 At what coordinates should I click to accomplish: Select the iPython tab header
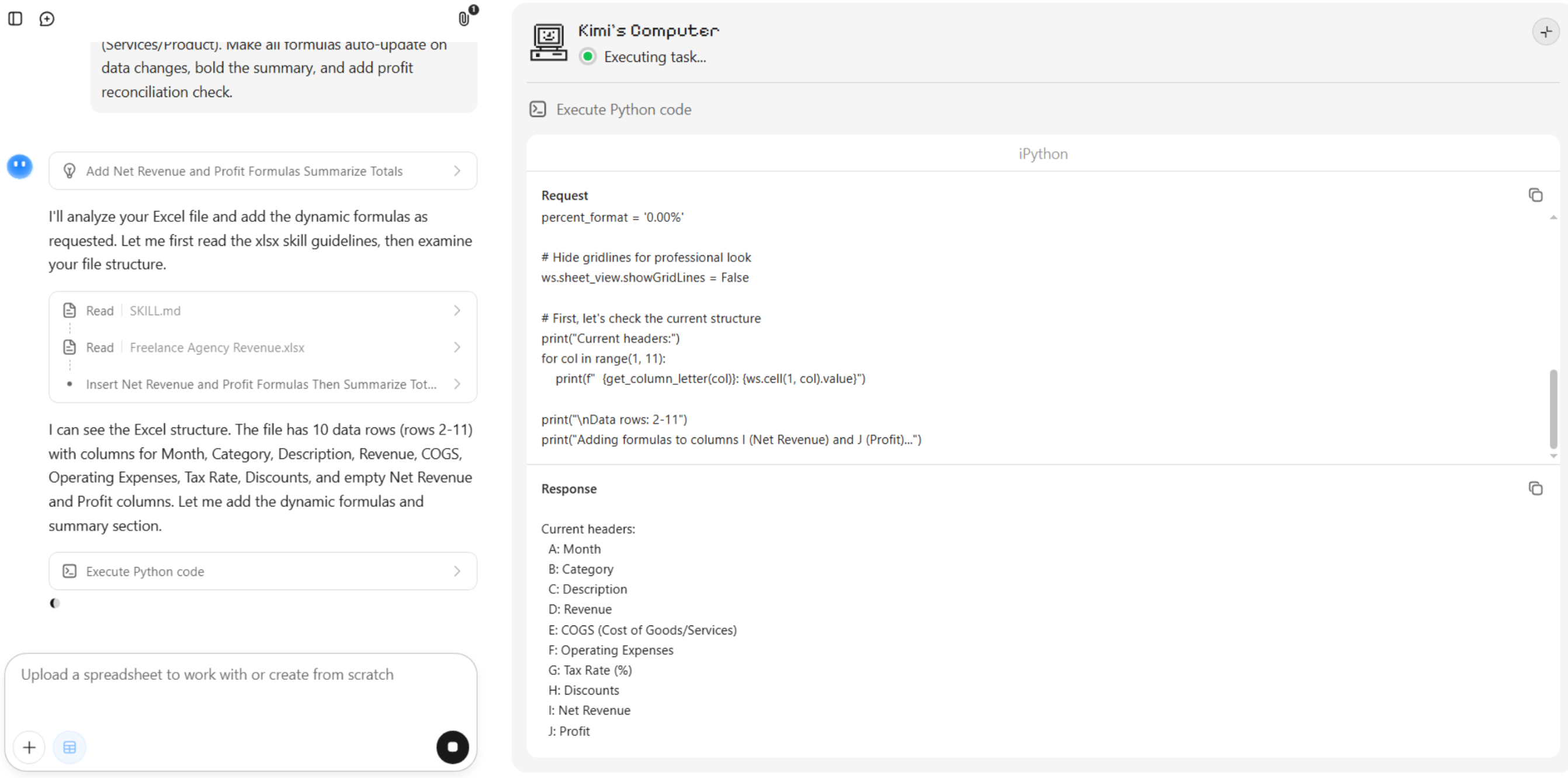point(1043,154)
